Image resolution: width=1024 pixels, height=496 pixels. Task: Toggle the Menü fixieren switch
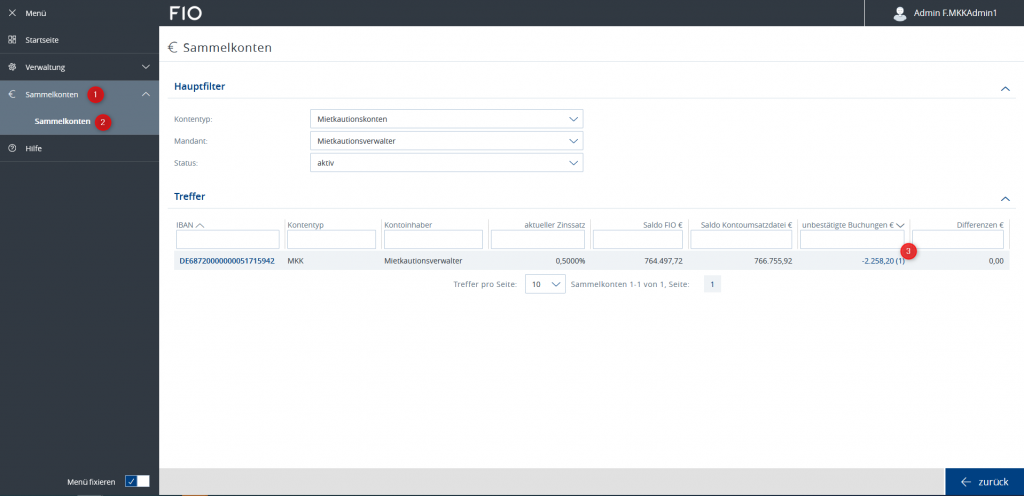point(137,481)
